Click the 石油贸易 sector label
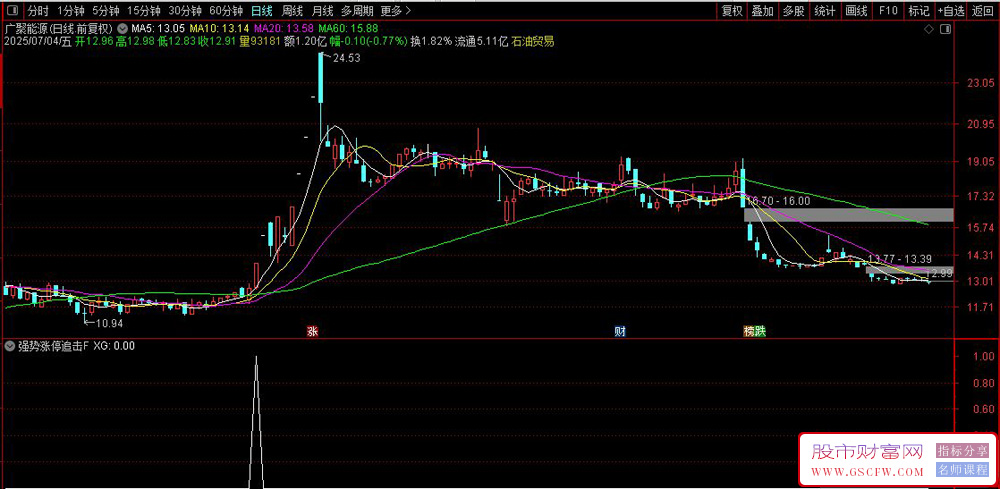Image resolution: width=1000 pixels, height=489 pixels. pos(533,42)
